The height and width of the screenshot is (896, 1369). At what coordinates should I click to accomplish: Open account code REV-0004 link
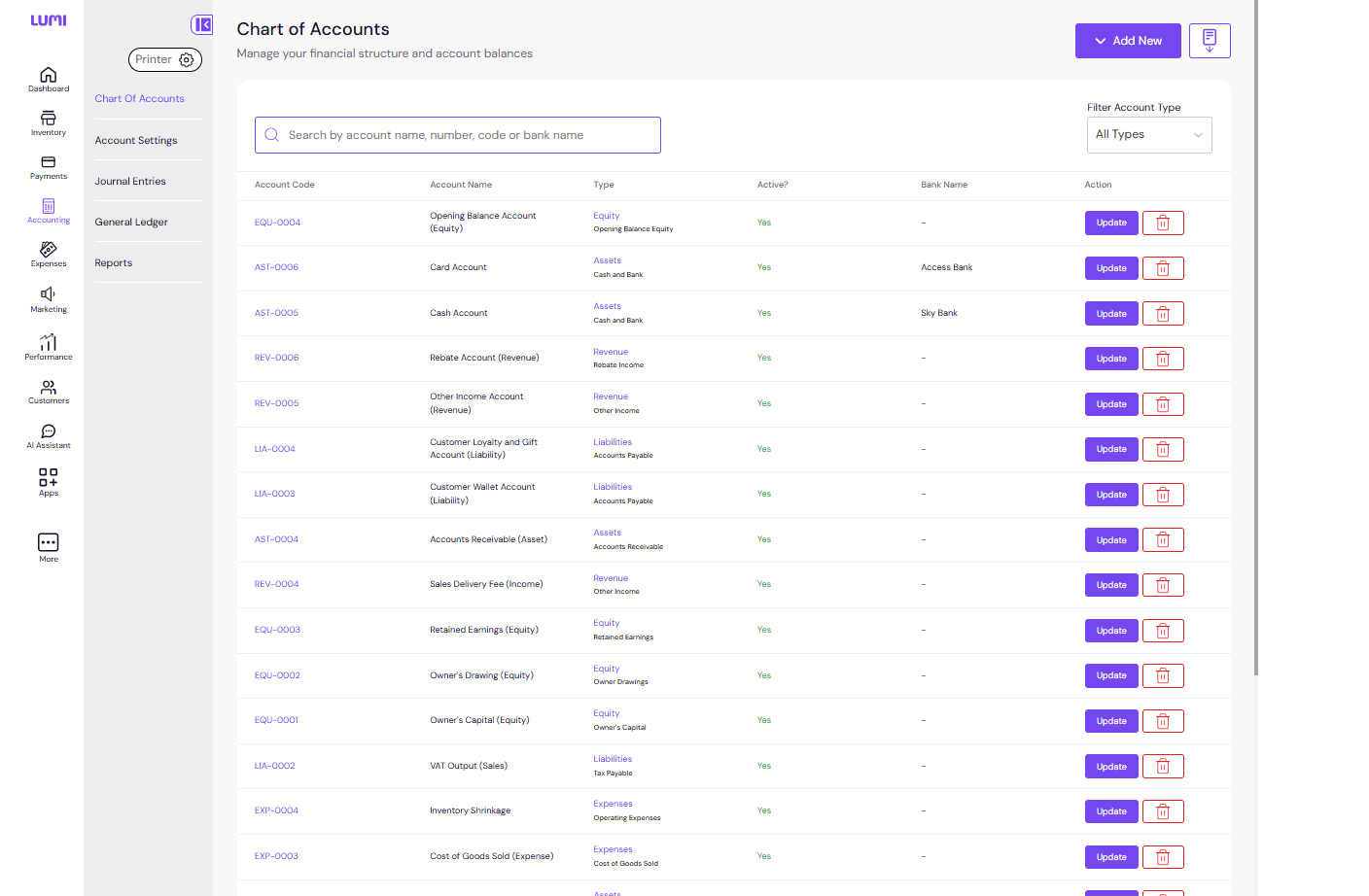tap(276, 584)
